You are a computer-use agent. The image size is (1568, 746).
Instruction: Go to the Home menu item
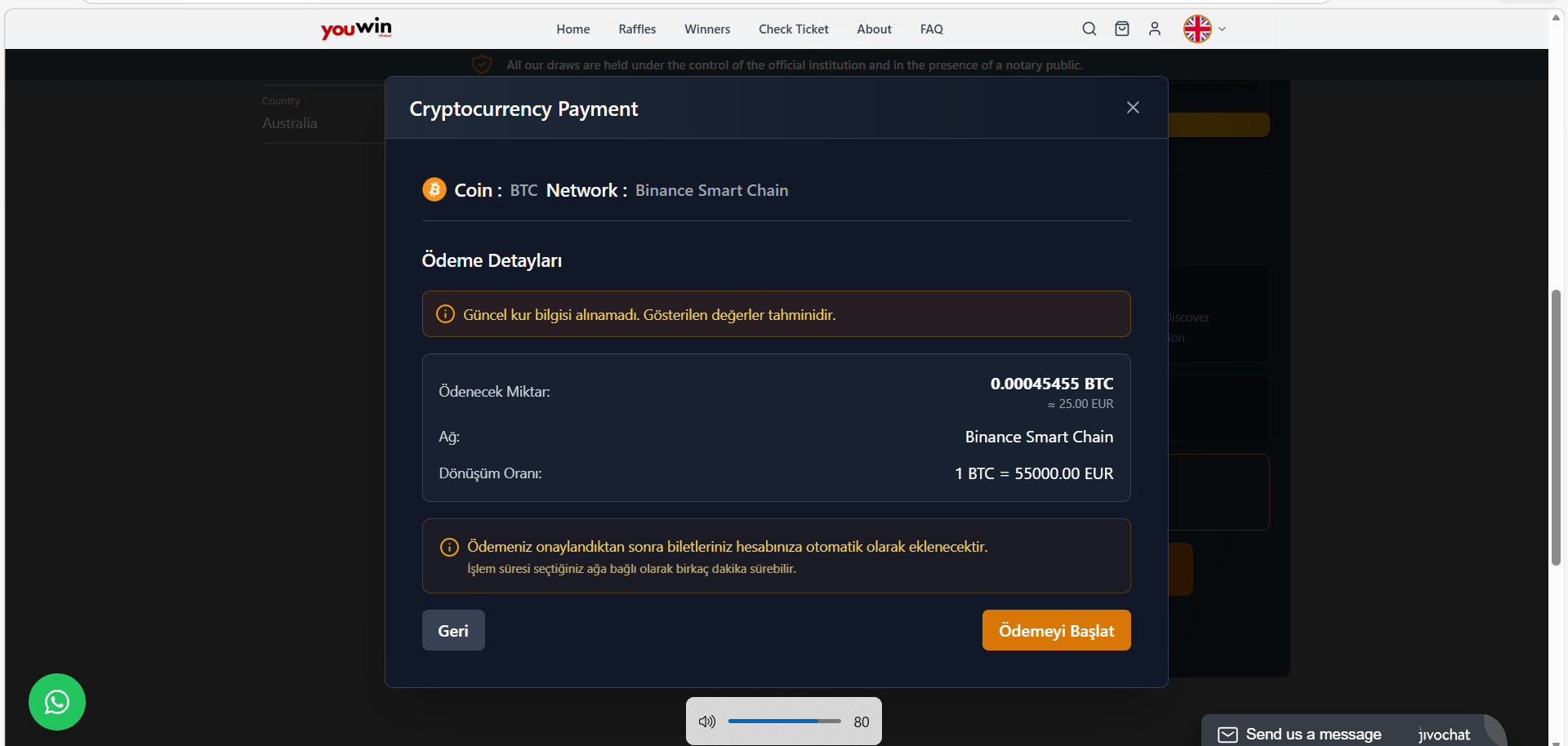click(572, 29)
